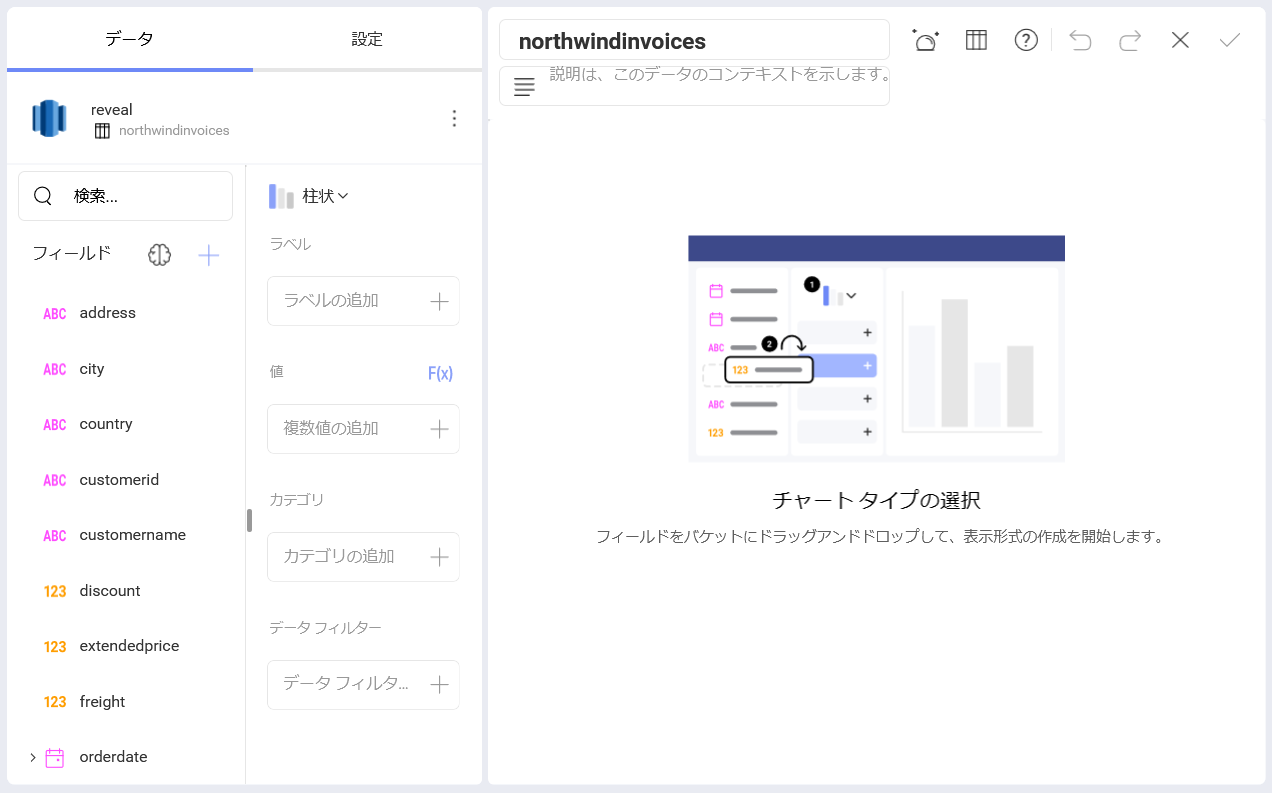Show the data grid view icon
1272x793 pixels.
pyautogui.click(x=976, y=40)
